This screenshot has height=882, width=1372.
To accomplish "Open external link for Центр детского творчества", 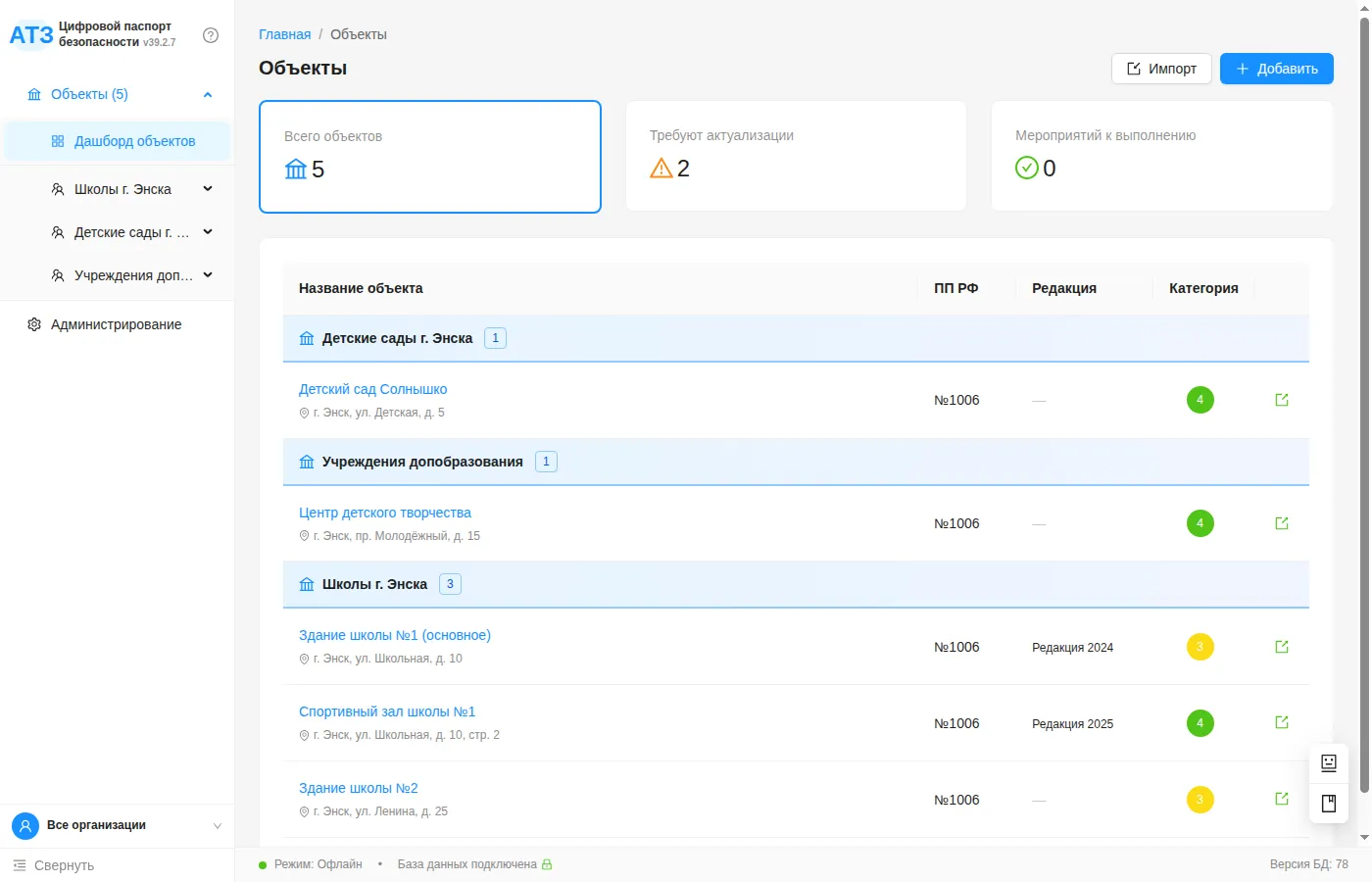I will pos(1281,523).
